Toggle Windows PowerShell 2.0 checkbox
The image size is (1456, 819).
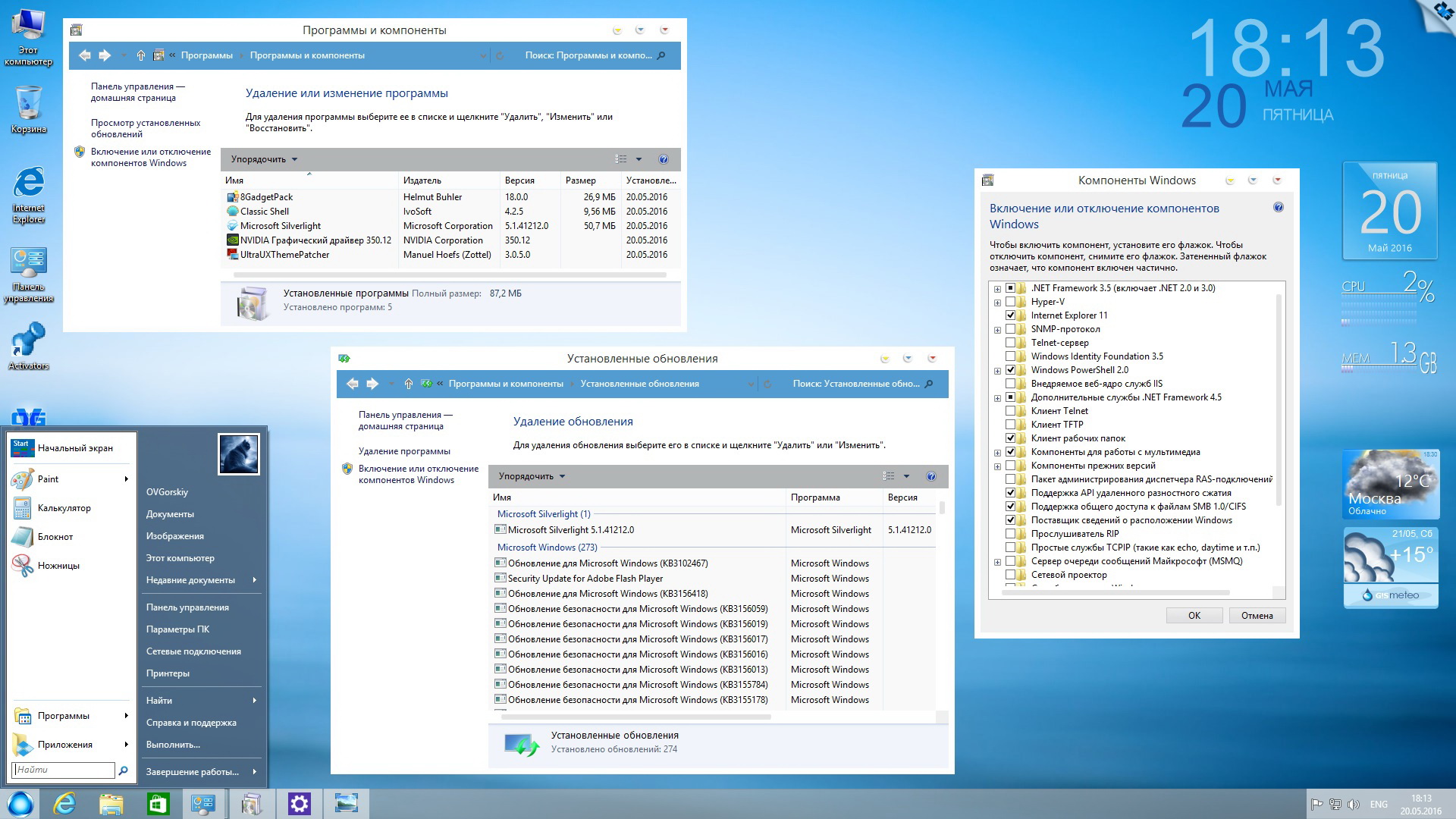[1010, 370]
